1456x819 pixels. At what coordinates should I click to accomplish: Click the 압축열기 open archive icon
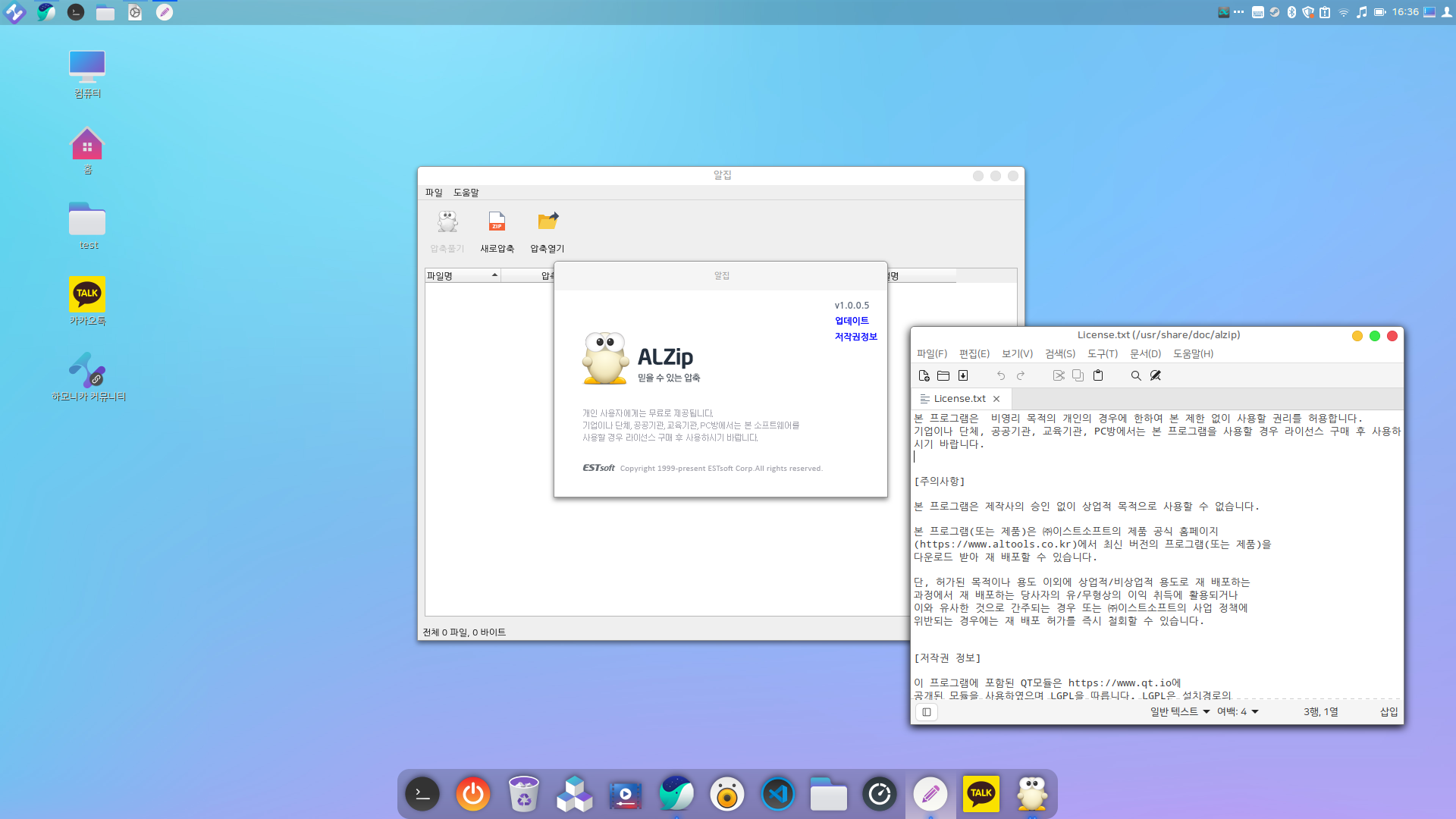(547, 231)
